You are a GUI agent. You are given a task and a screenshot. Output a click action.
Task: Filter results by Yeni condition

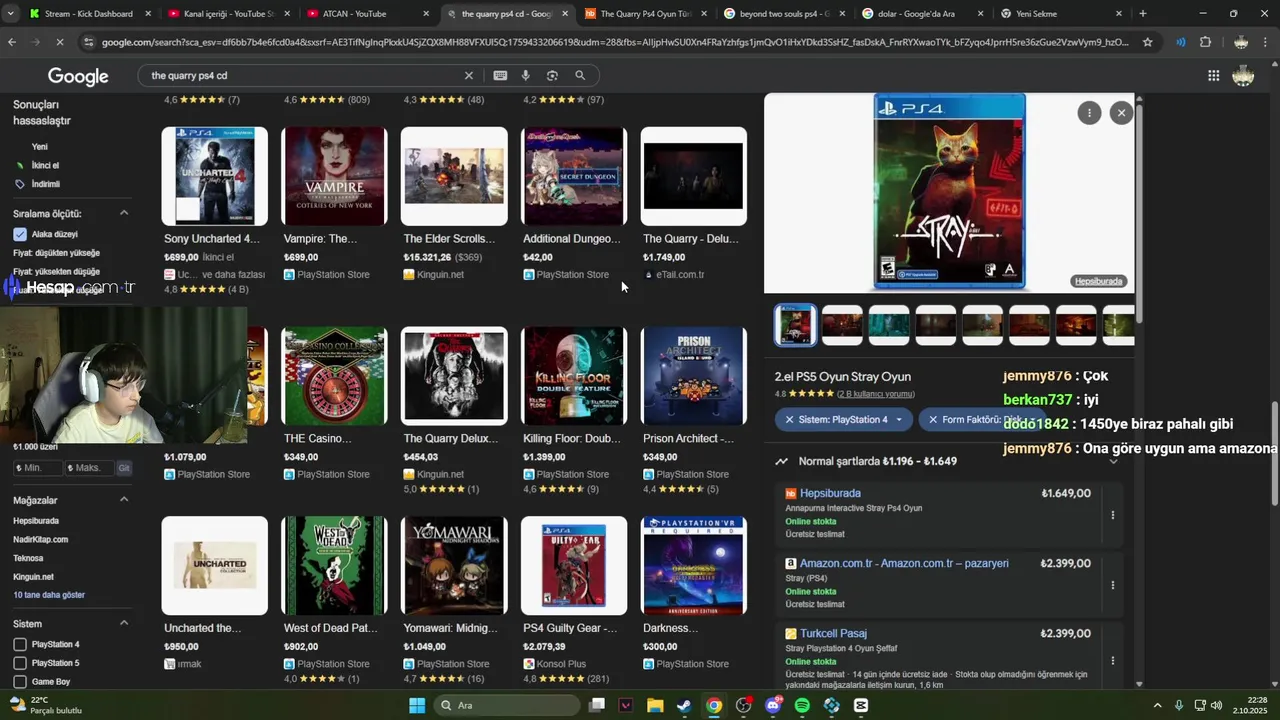click(x=39, y=146)
